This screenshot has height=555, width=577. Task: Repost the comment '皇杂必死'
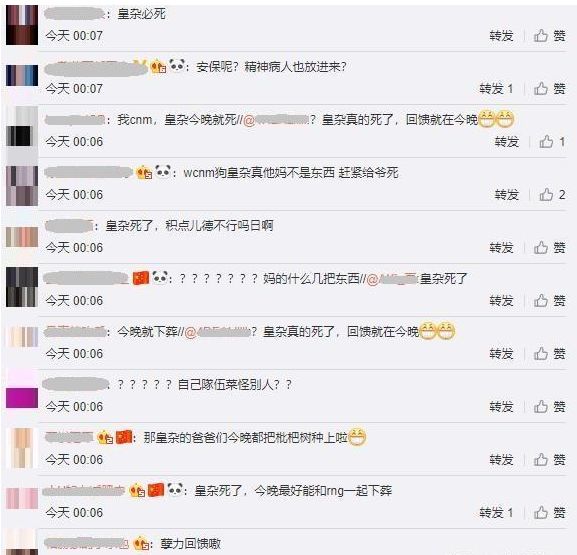(x=501, y=36)
